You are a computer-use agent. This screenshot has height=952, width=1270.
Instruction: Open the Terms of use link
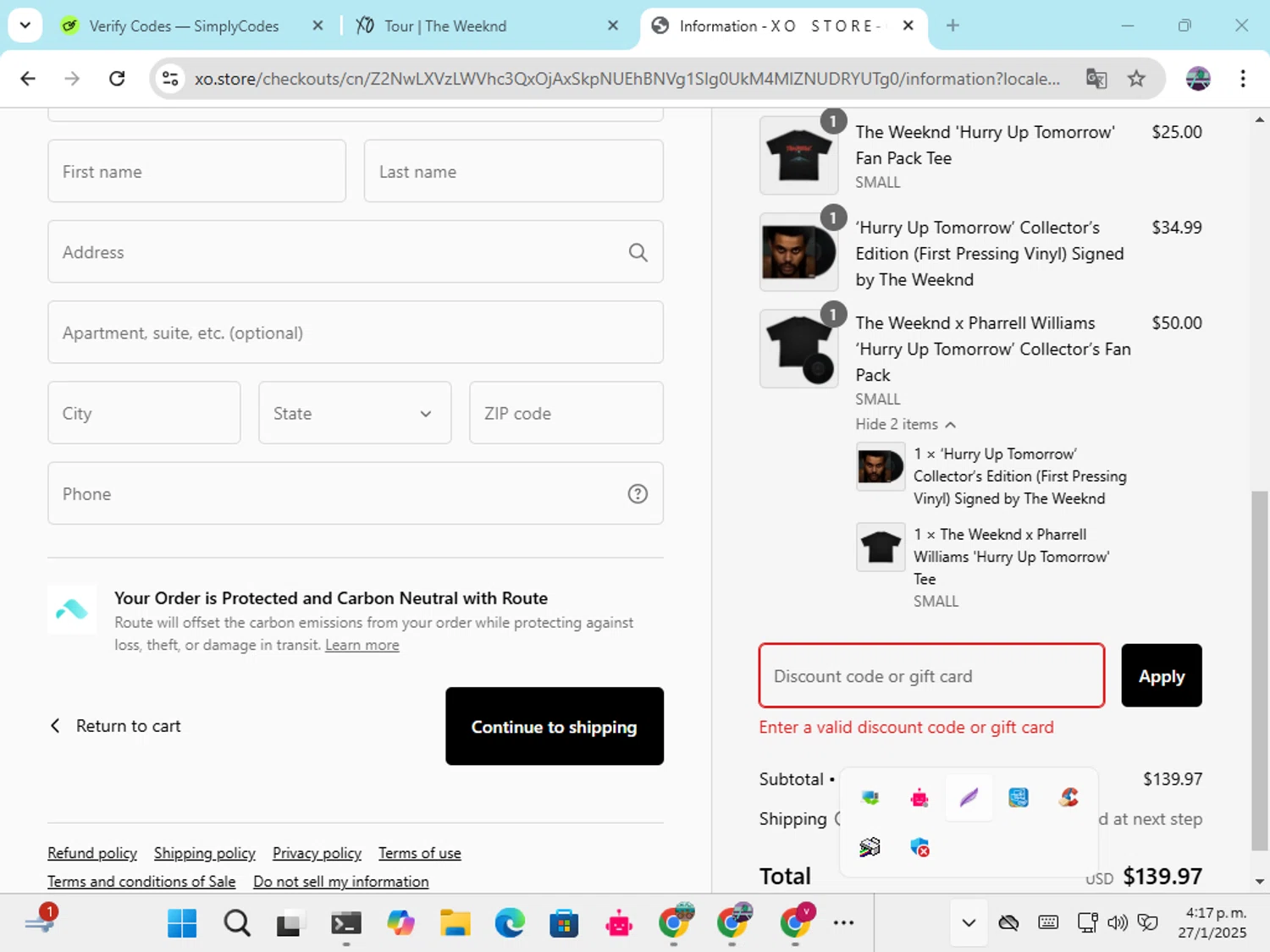click(x=420, y=853)
